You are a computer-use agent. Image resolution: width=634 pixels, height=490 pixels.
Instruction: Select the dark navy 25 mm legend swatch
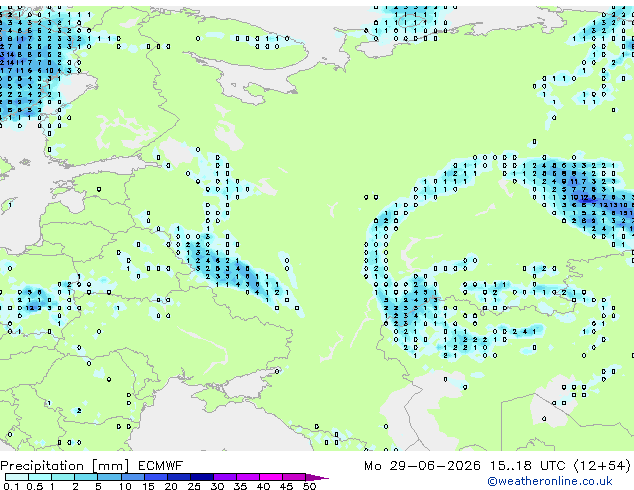pos(201,477)
